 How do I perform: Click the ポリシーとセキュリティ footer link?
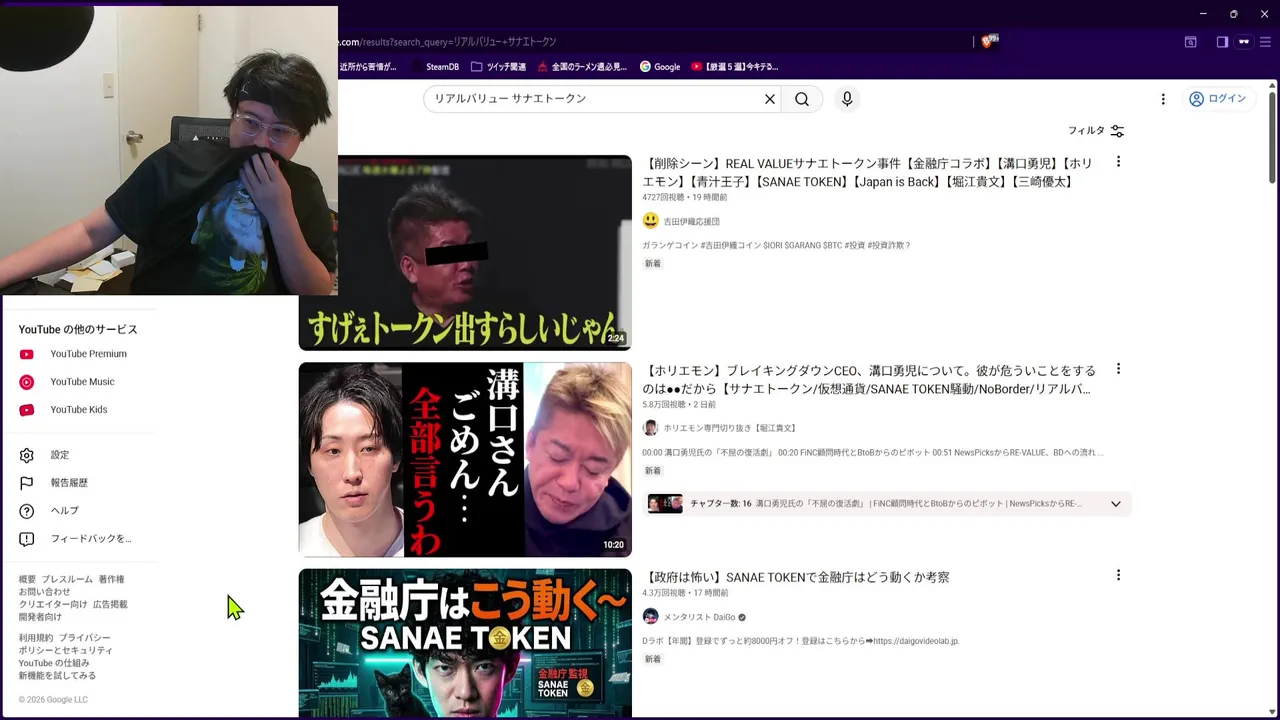point(65,651)
